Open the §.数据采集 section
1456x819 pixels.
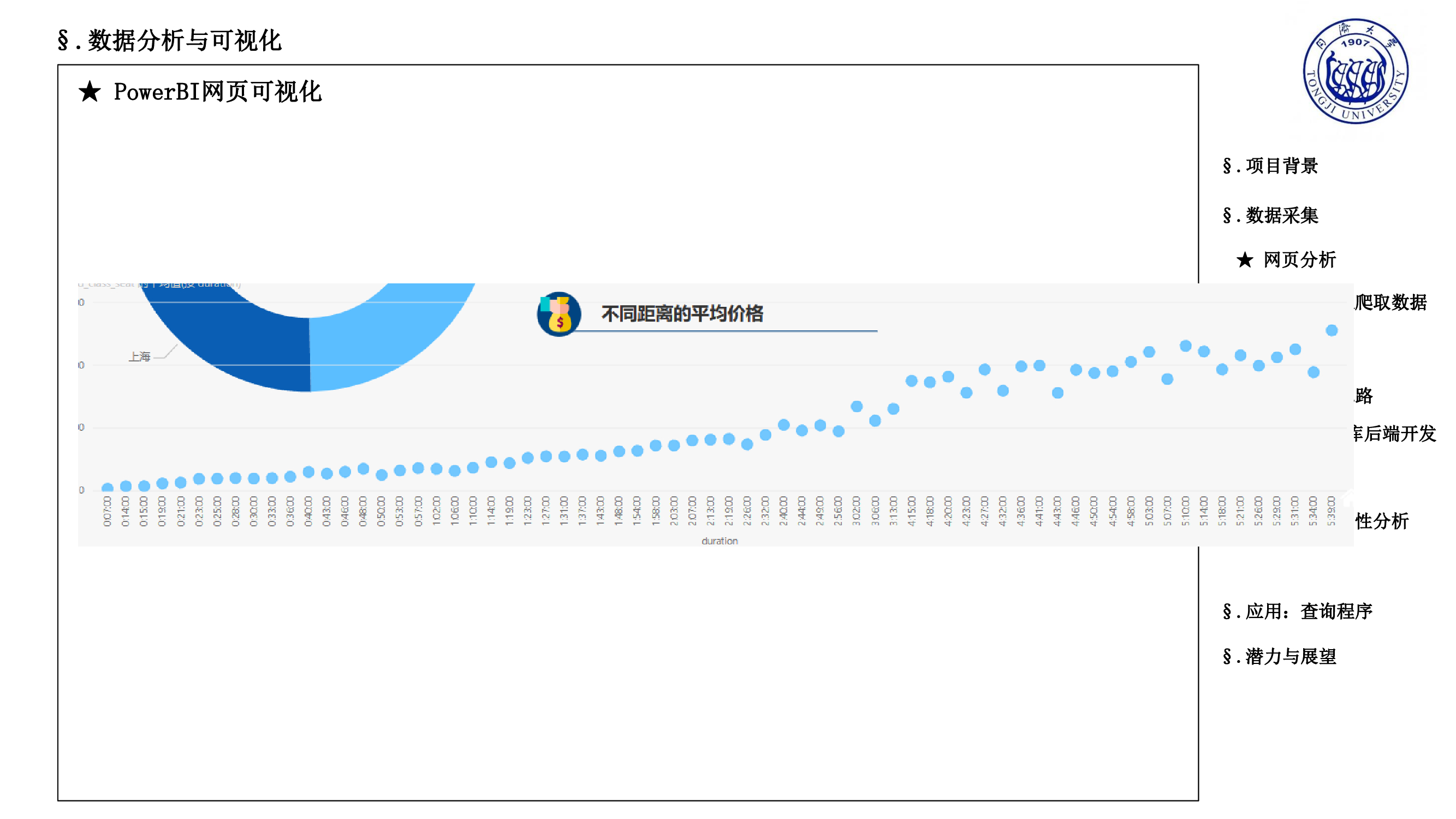pyautogui.click(x=1269, y=215)
